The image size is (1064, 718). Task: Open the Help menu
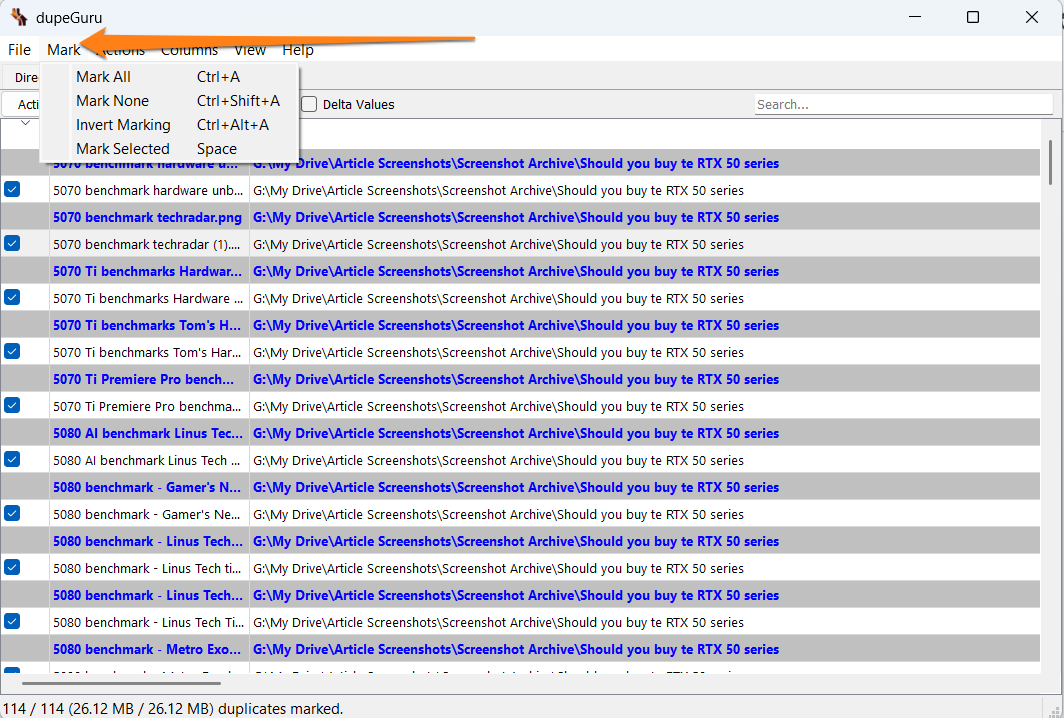tap(298, 50)
